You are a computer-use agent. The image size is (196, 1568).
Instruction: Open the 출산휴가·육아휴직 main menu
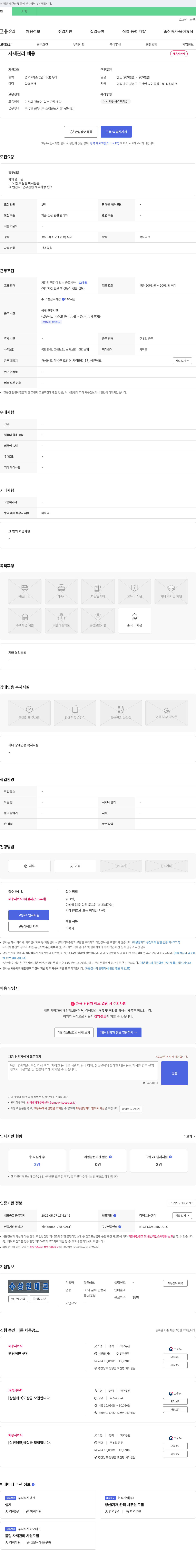coord(178,31)
